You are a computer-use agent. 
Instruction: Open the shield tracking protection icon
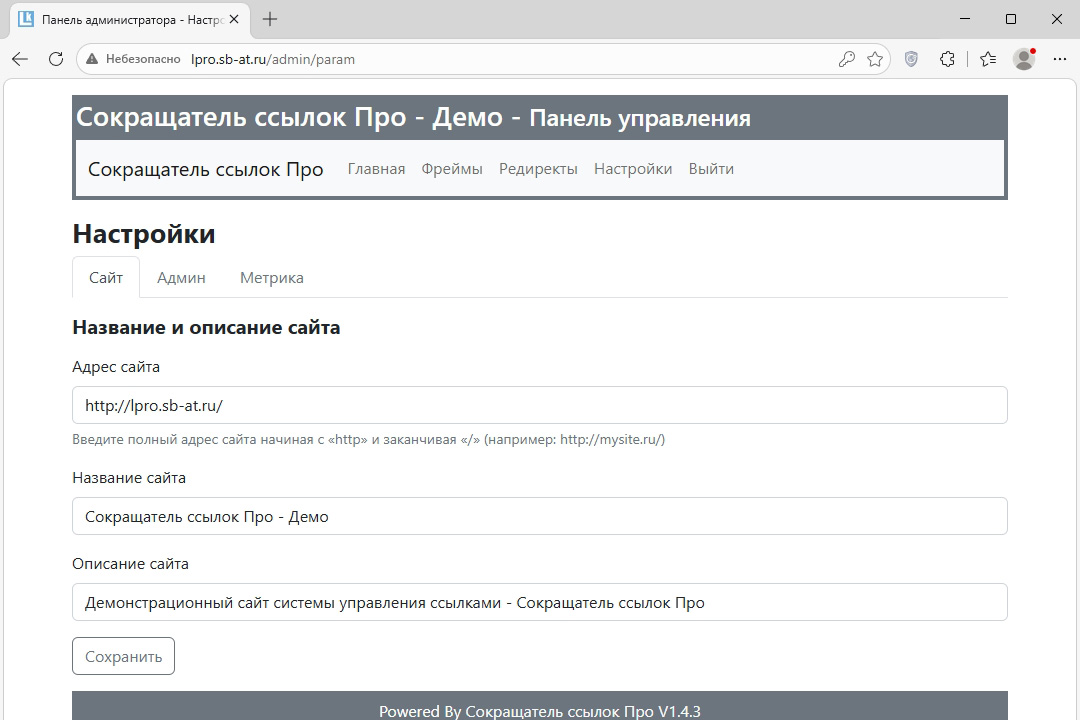(x=911, y=59)
